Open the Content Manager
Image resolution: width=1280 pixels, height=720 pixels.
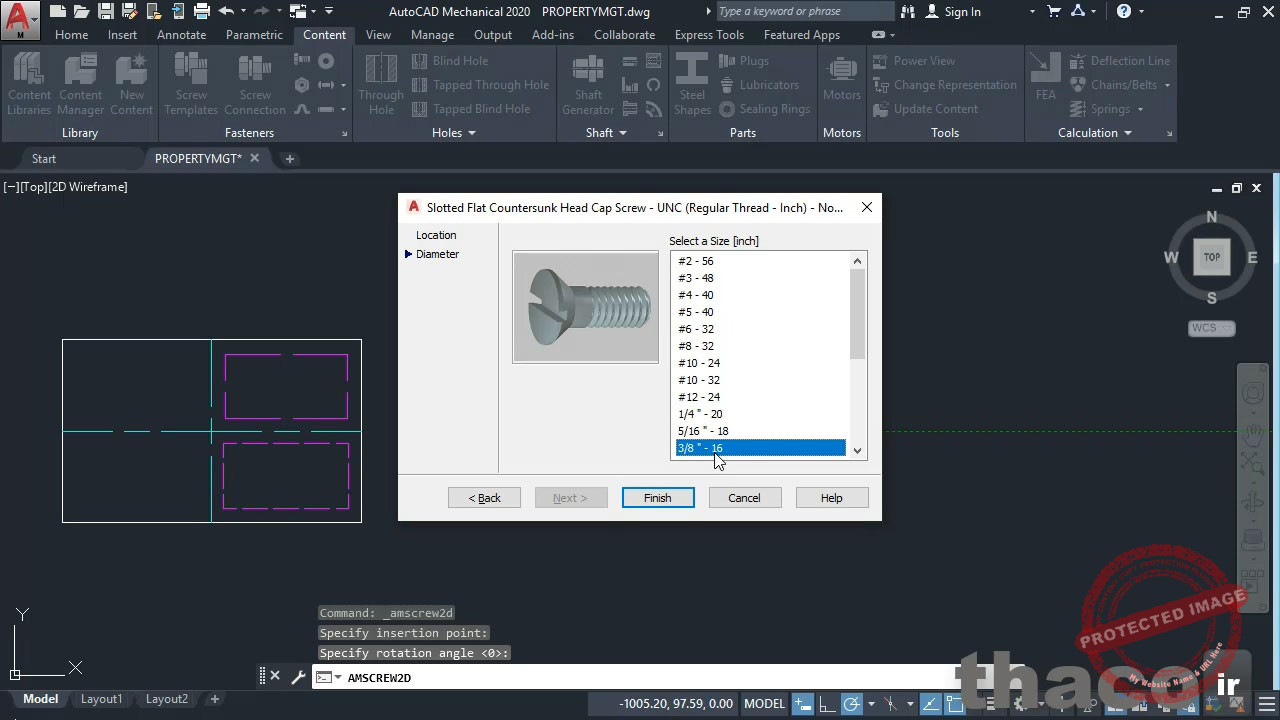click(x=80, y=84)
